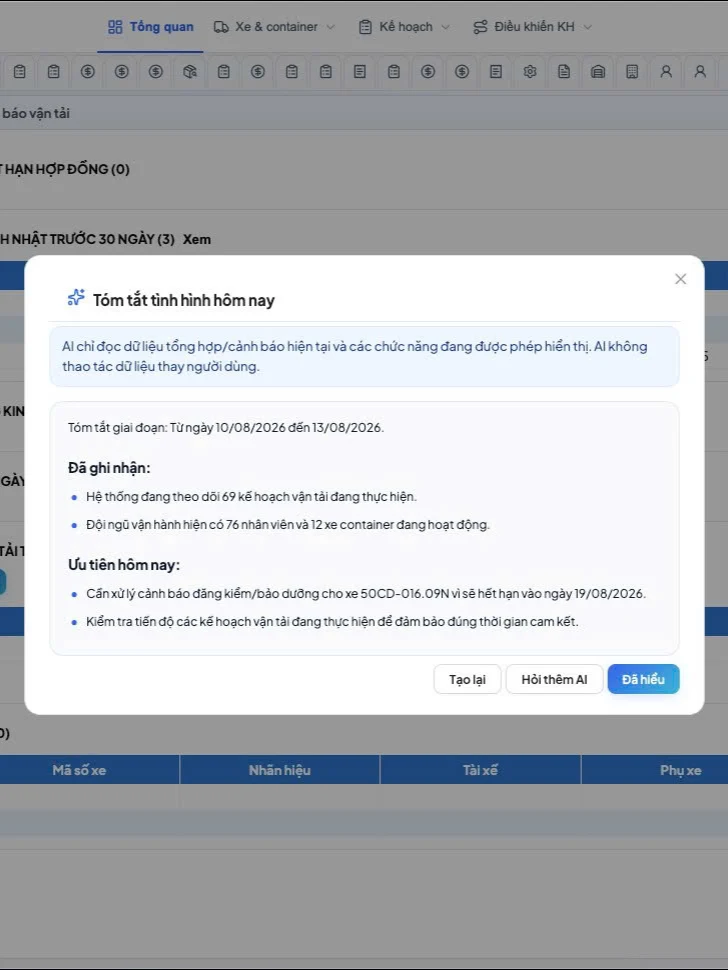Click the Nhãn hiệu column header
Screen dimensions: 728x970
[x=280, y=770]
